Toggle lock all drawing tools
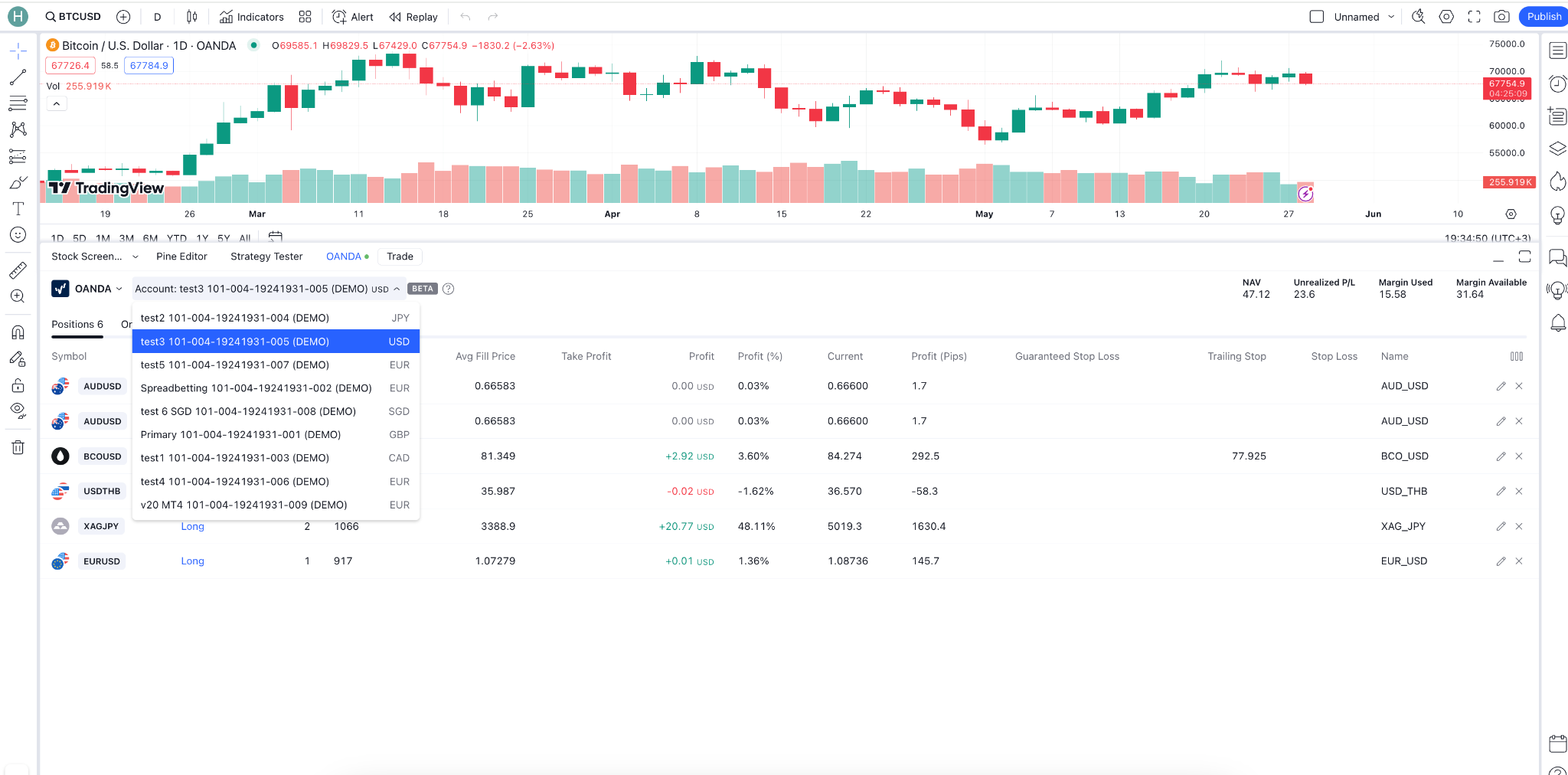Image resolution: width=1568 pixels, height=775 pixels. point(18,384)
